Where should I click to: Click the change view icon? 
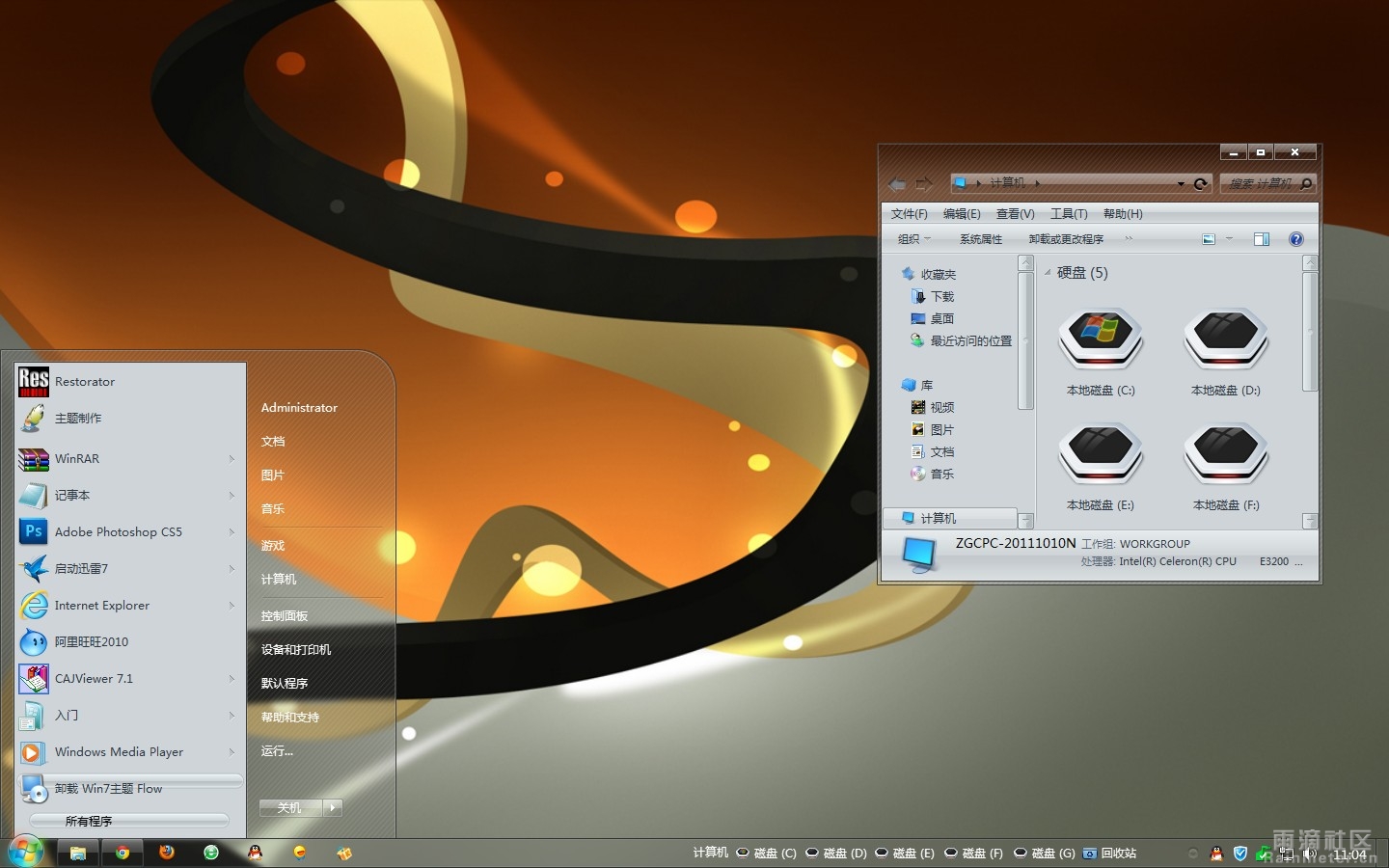1209,239
